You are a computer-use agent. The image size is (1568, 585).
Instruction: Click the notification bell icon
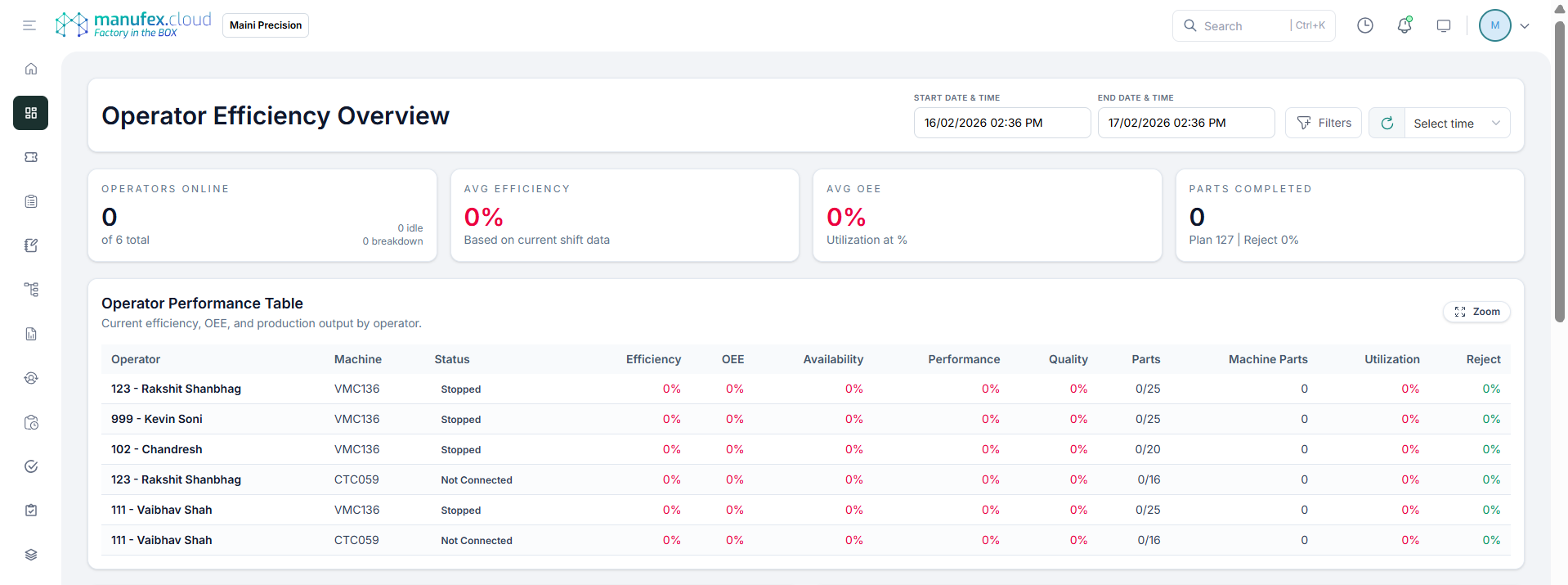pyautogui.click(x=1404, y=25)
